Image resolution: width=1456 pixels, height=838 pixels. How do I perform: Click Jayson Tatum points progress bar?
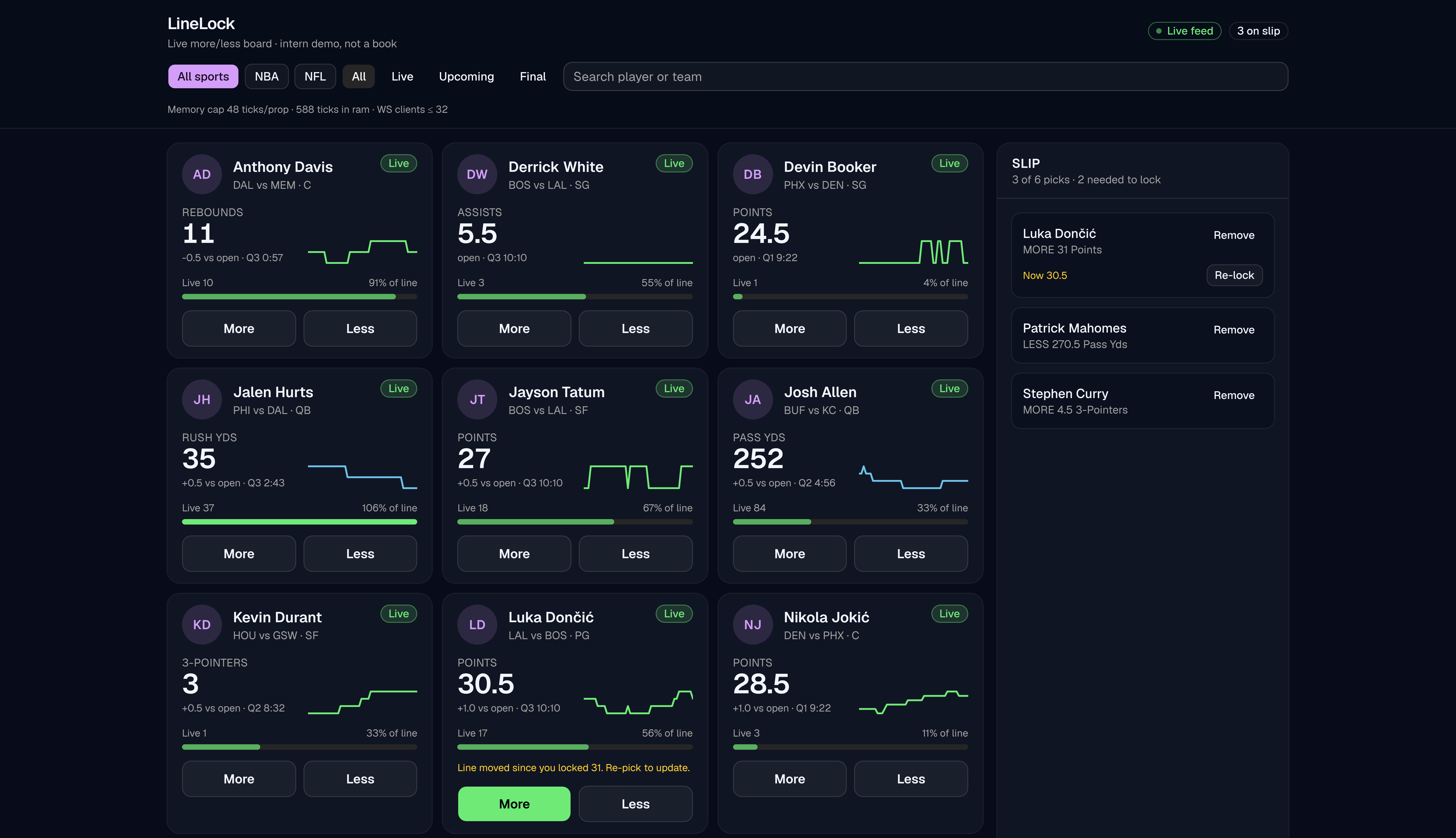pyautogui.click(x=575, y=522)
